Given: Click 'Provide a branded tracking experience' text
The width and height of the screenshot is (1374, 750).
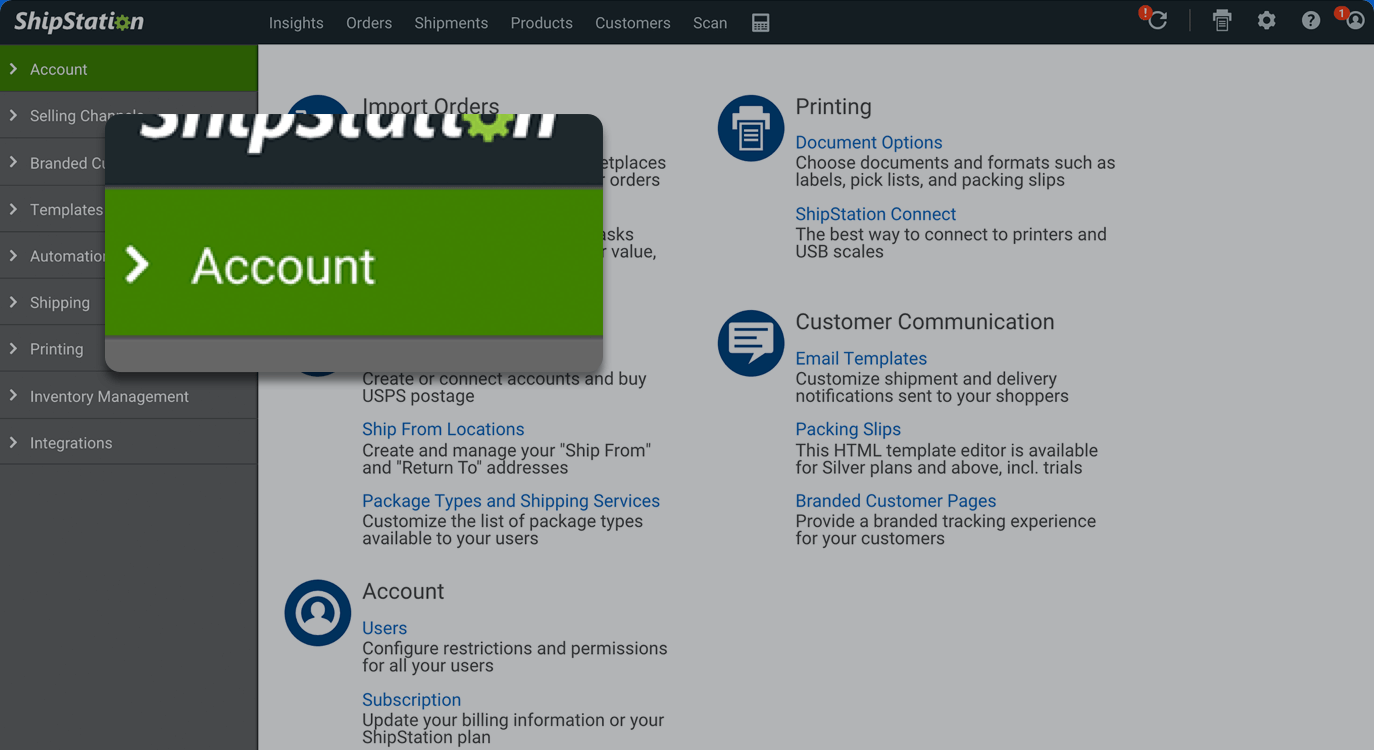Looking at the screenshot, I should [x=946, y=522].
